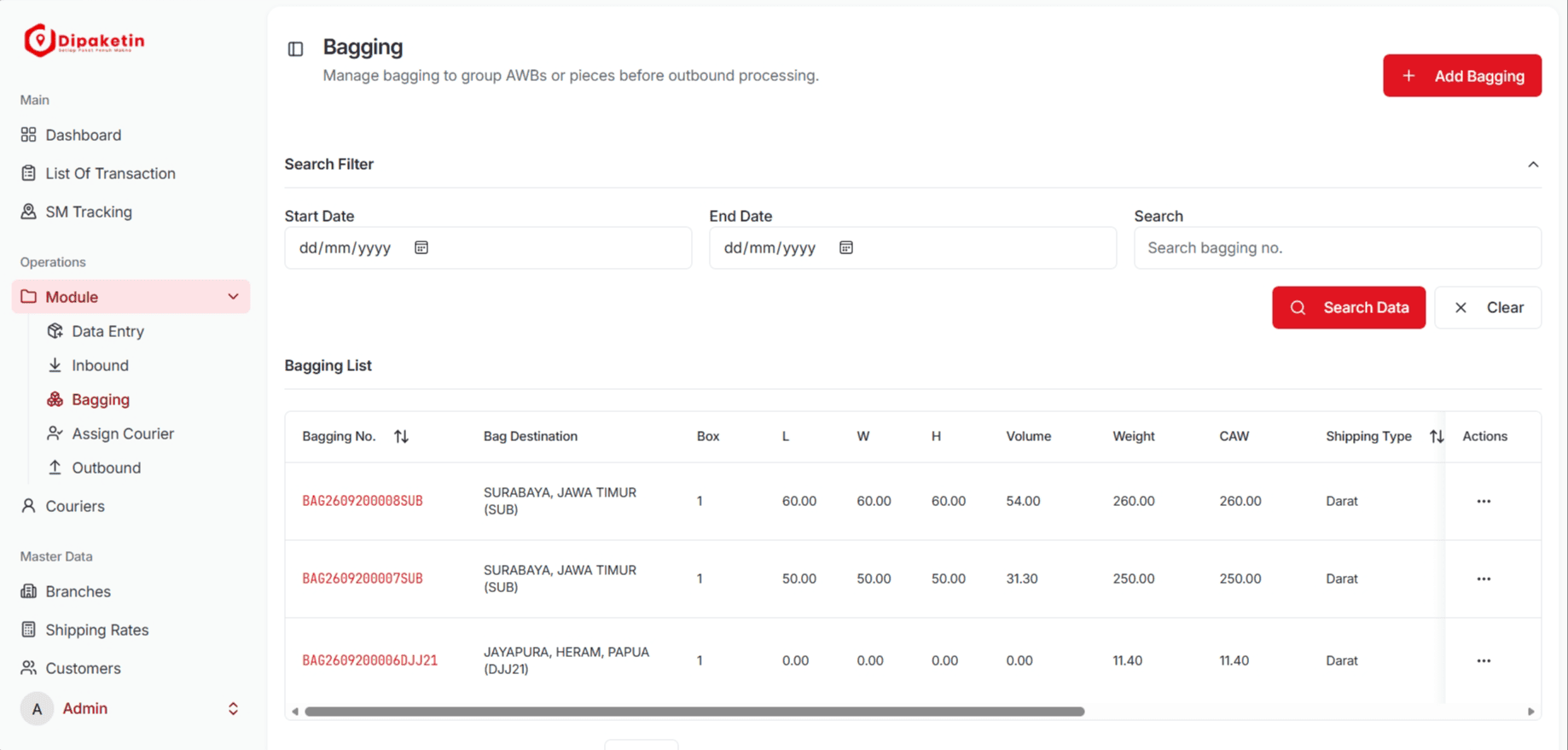Viewport: 1568px width, 750px height.
Task: Collapse the Module menu chevron
Action: [233, 297]
